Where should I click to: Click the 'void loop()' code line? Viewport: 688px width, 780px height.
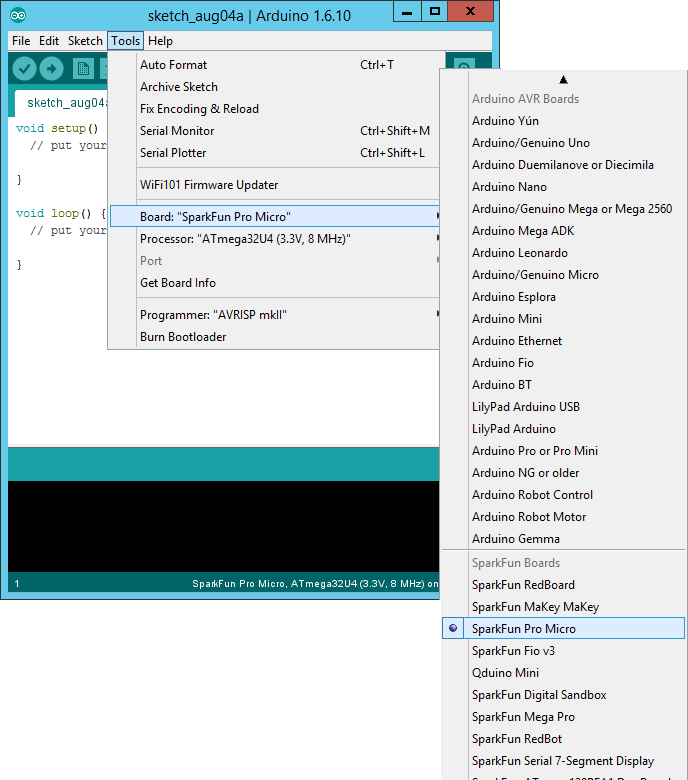(x=61, y=213)
